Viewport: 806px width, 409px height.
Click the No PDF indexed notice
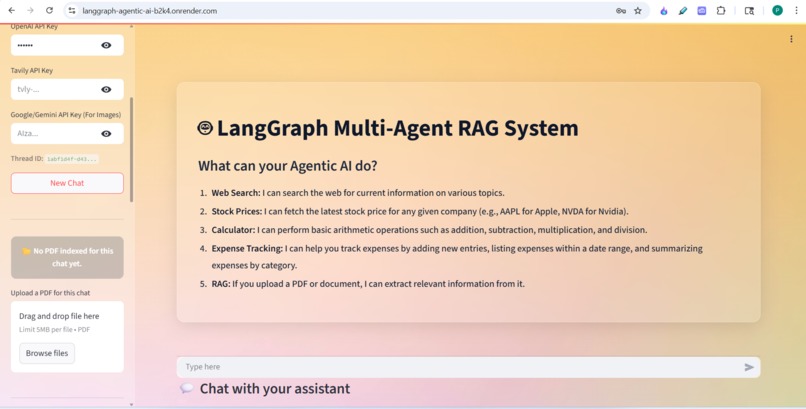67,257
